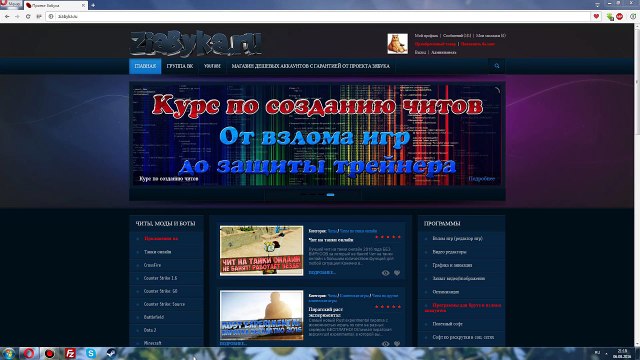Click the ZiaByka.ru site logo
640x360 pixels.
(196, 43)
